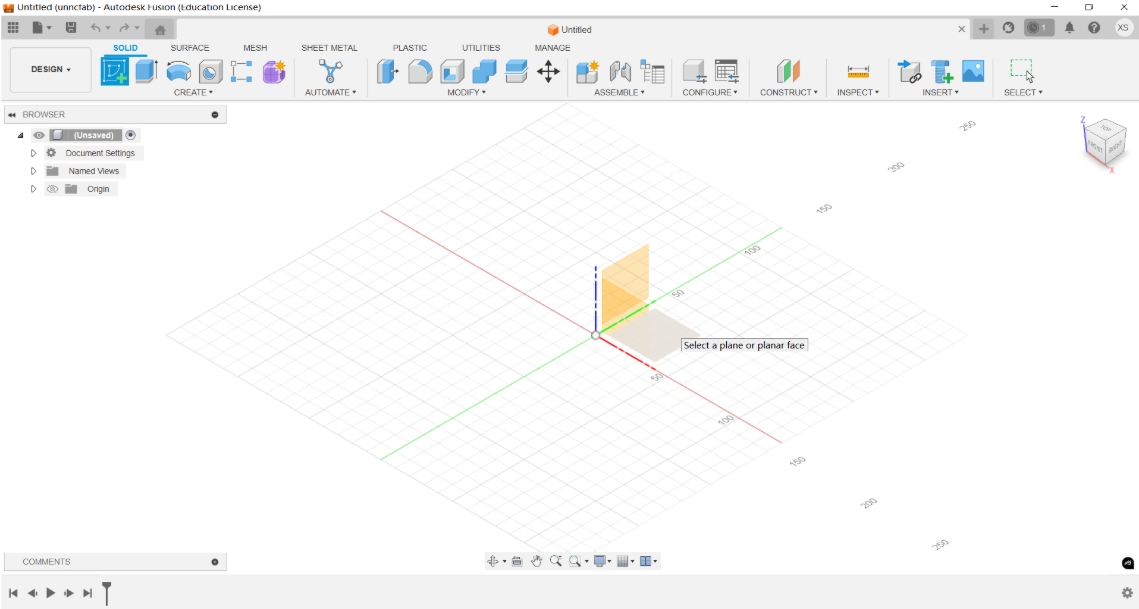Screen dimensions: 1139x609
Task: Open the MODIFY dropdown menu
Action: click(x=466, y=92)
